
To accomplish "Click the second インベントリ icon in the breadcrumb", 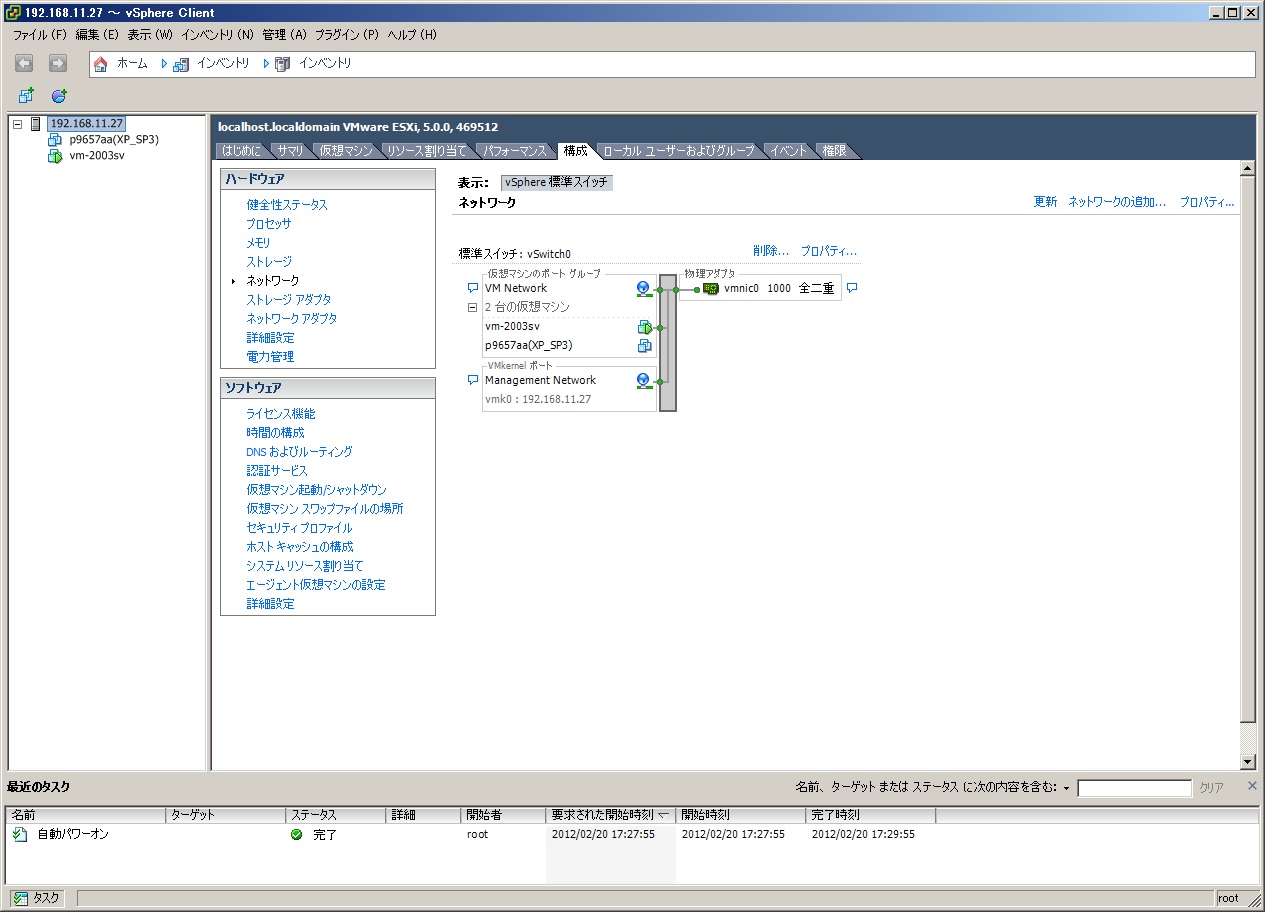I will click(282, 64).
